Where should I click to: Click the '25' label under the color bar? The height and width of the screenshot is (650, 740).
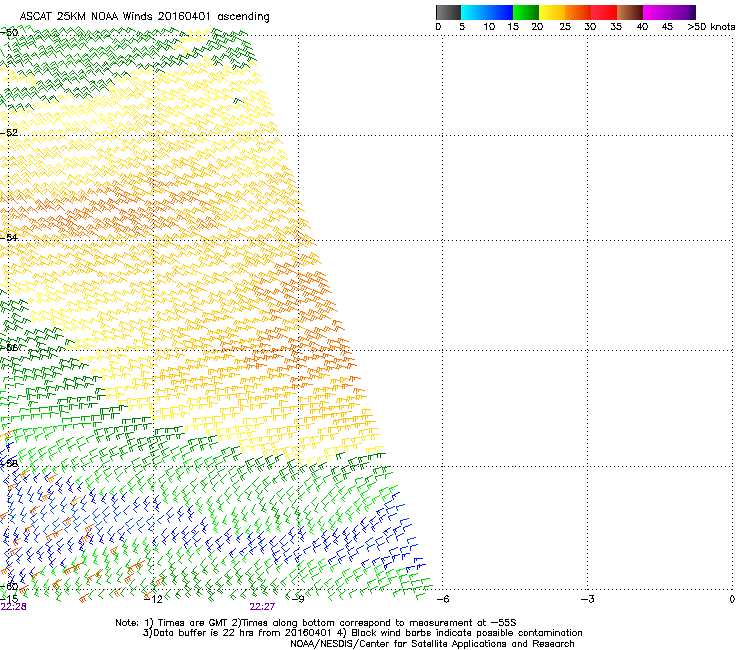click(x=565, y=27)
